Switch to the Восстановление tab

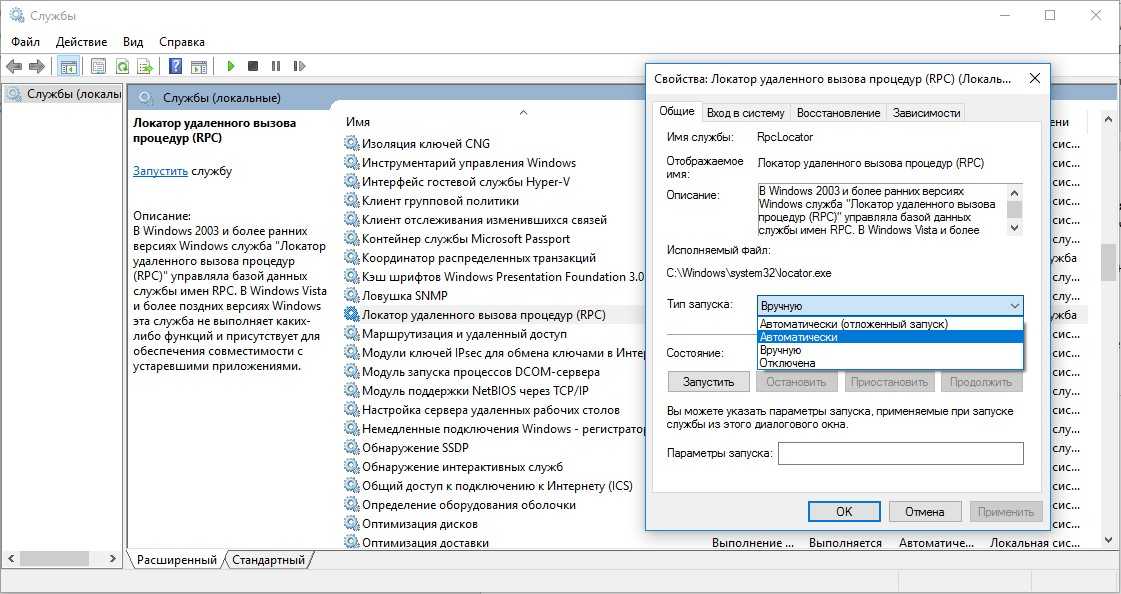(x=838, y=113)
